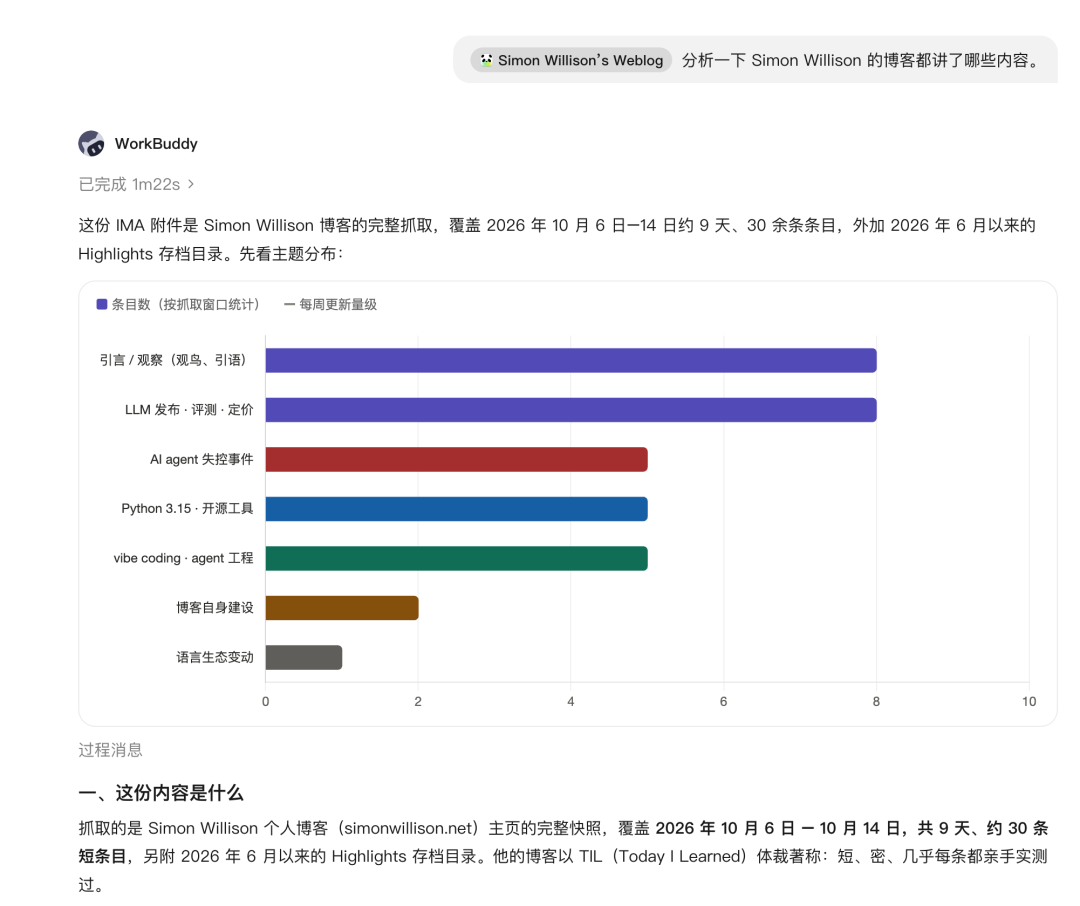The image size is (1080, 906).
Task: Click the gray 语言生态变动 bar
Action: pyautogui.click(x=304, y=657)
